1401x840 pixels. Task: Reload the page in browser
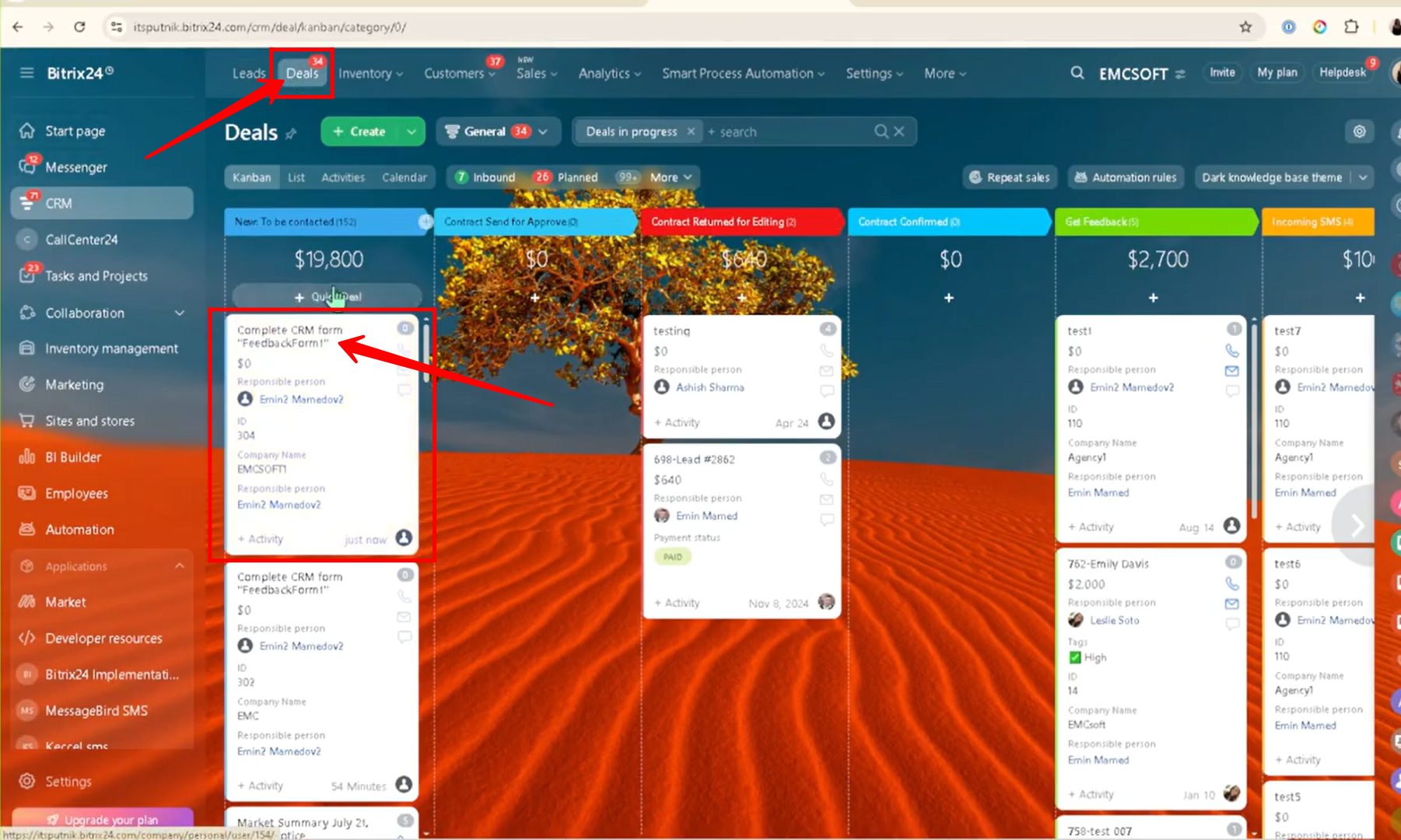coord(79,27)
